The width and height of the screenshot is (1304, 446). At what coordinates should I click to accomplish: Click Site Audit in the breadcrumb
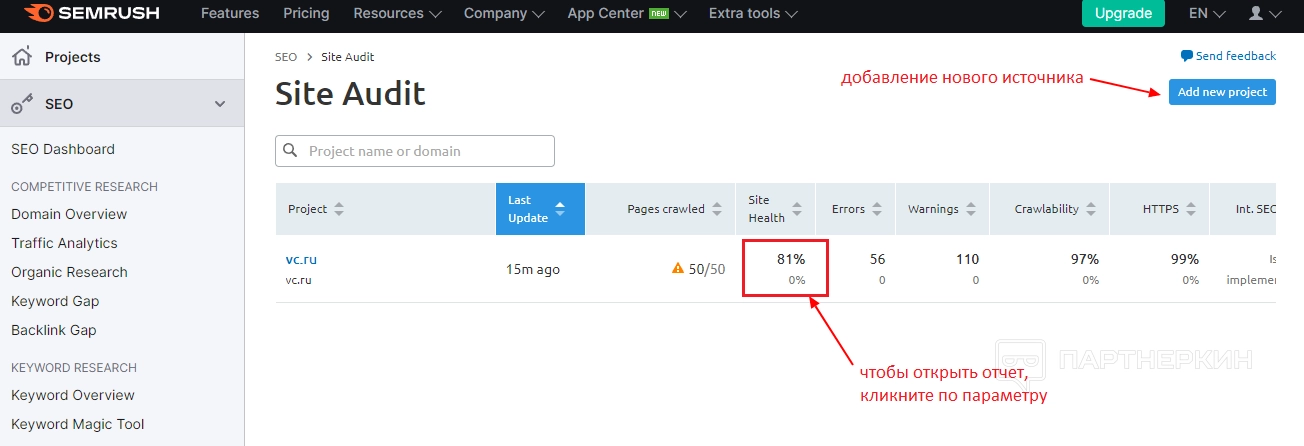[x=348, y=57]
